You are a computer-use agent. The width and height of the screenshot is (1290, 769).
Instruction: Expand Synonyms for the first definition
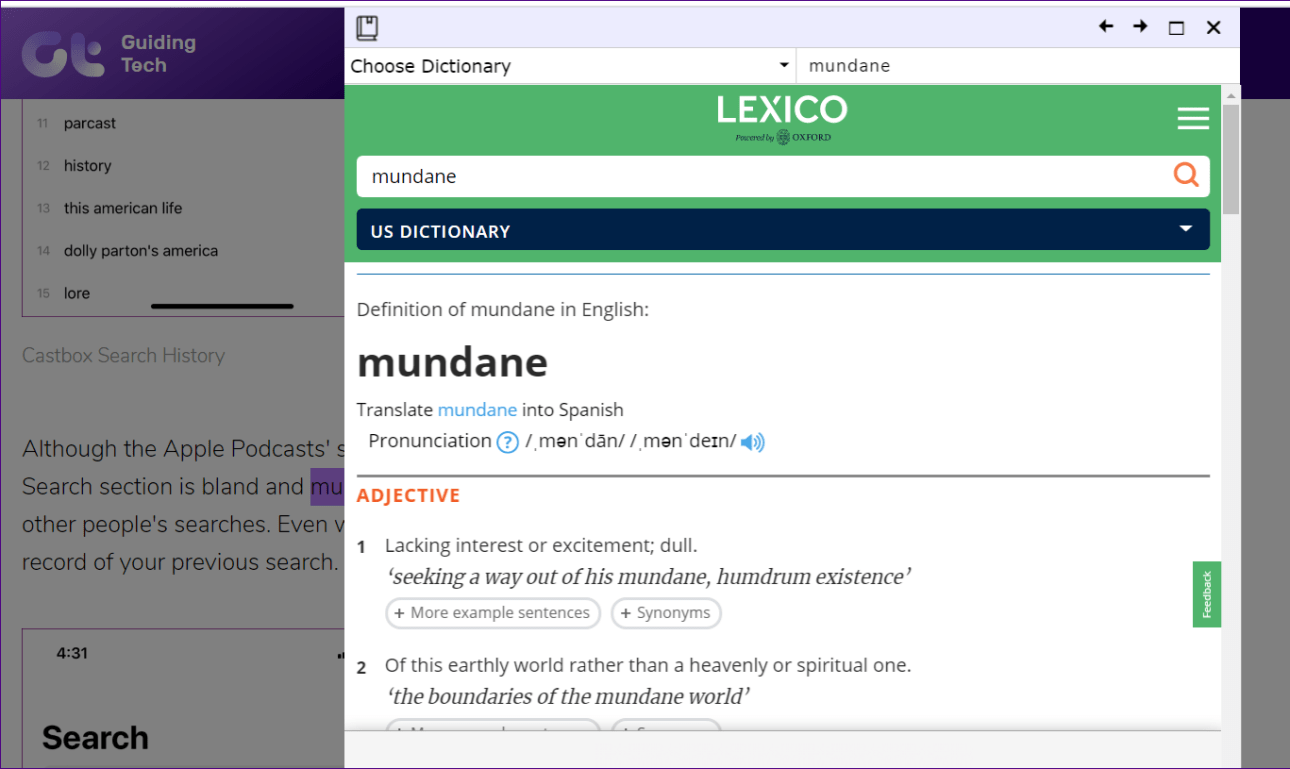tap(665, 613)
